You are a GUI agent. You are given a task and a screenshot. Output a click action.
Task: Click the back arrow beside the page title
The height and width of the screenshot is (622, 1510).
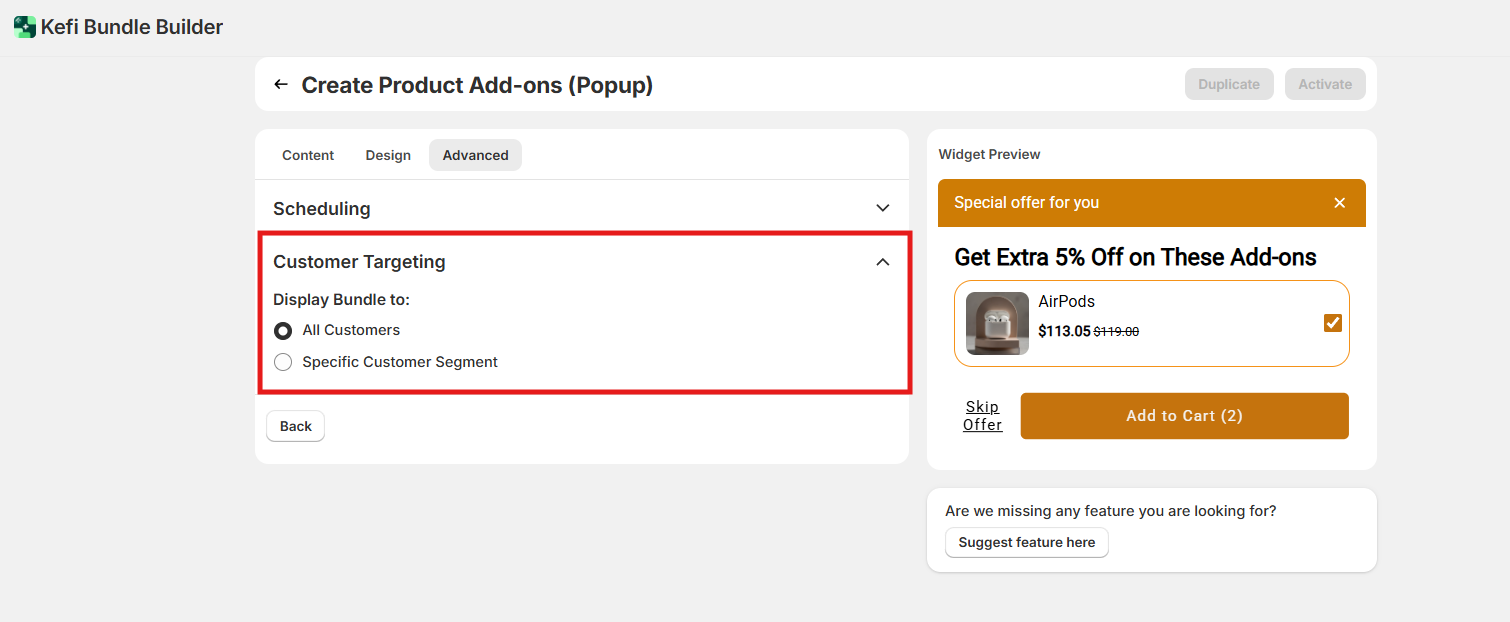(x=281, y=85)
